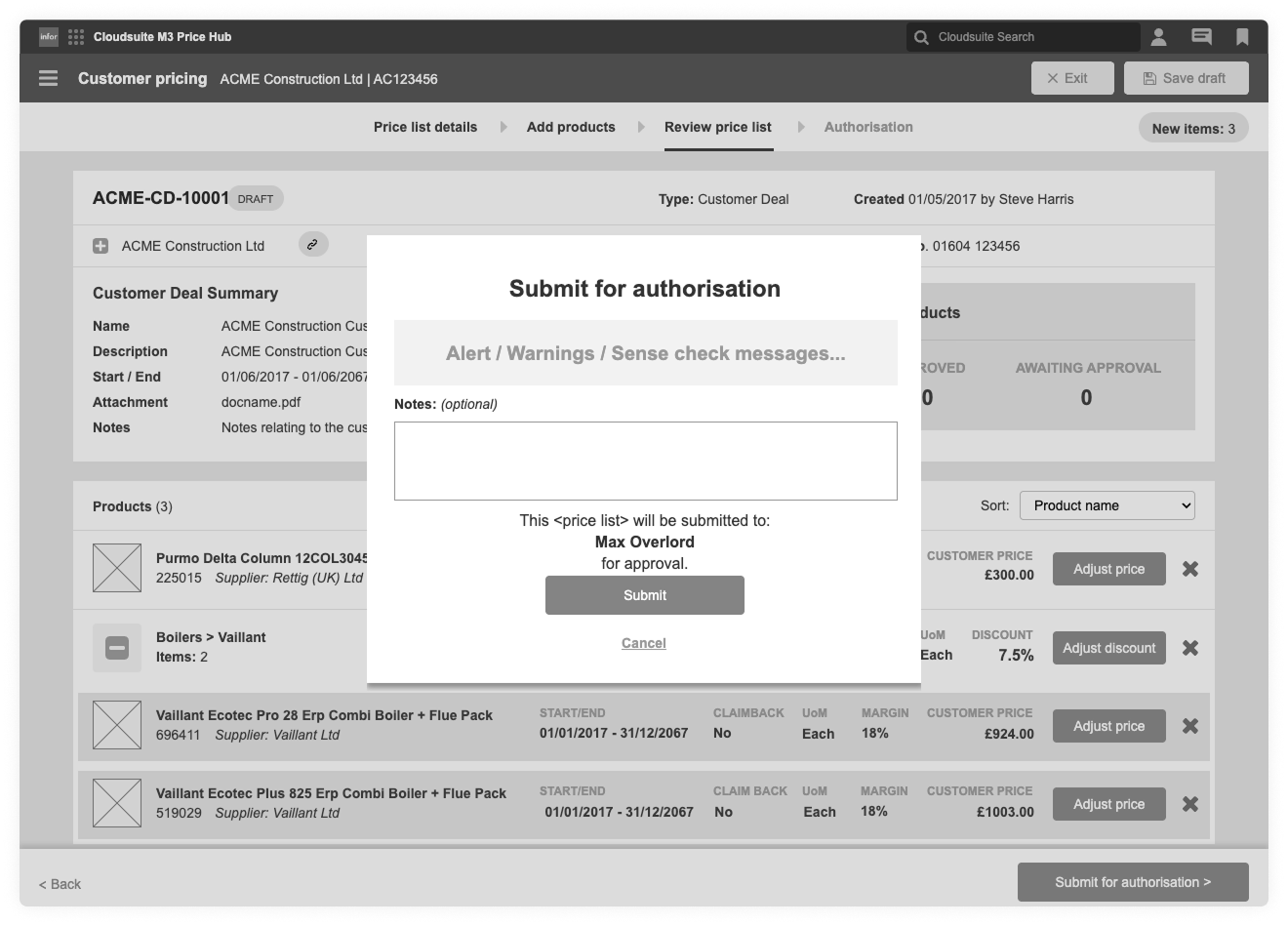Remove Purmo Delta Column row with X
The height and width of the screenshot is (926, 1288).
click(1190, 569)
